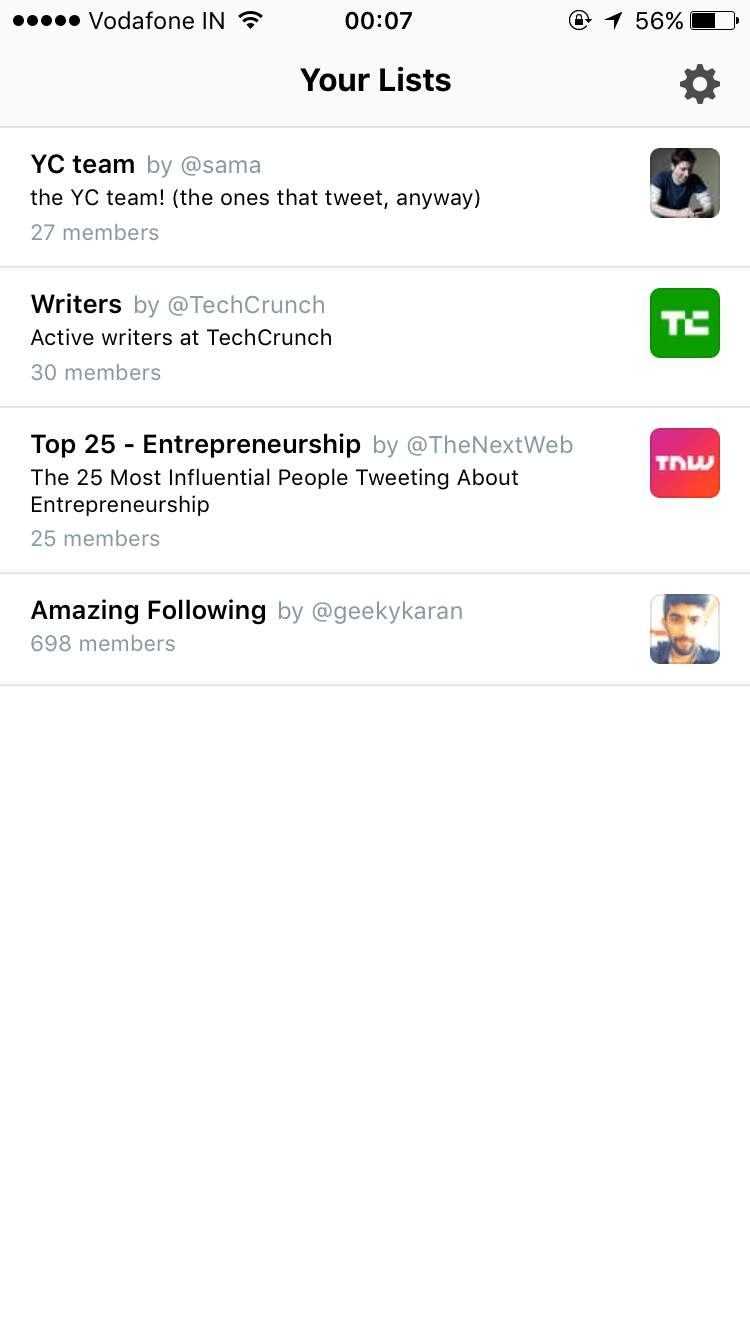Viewport: 750px width, 1334px height.
Task: Tap the 'by @TechCrunch' author label
Action: pyautogui.click(x=229, y=305)
